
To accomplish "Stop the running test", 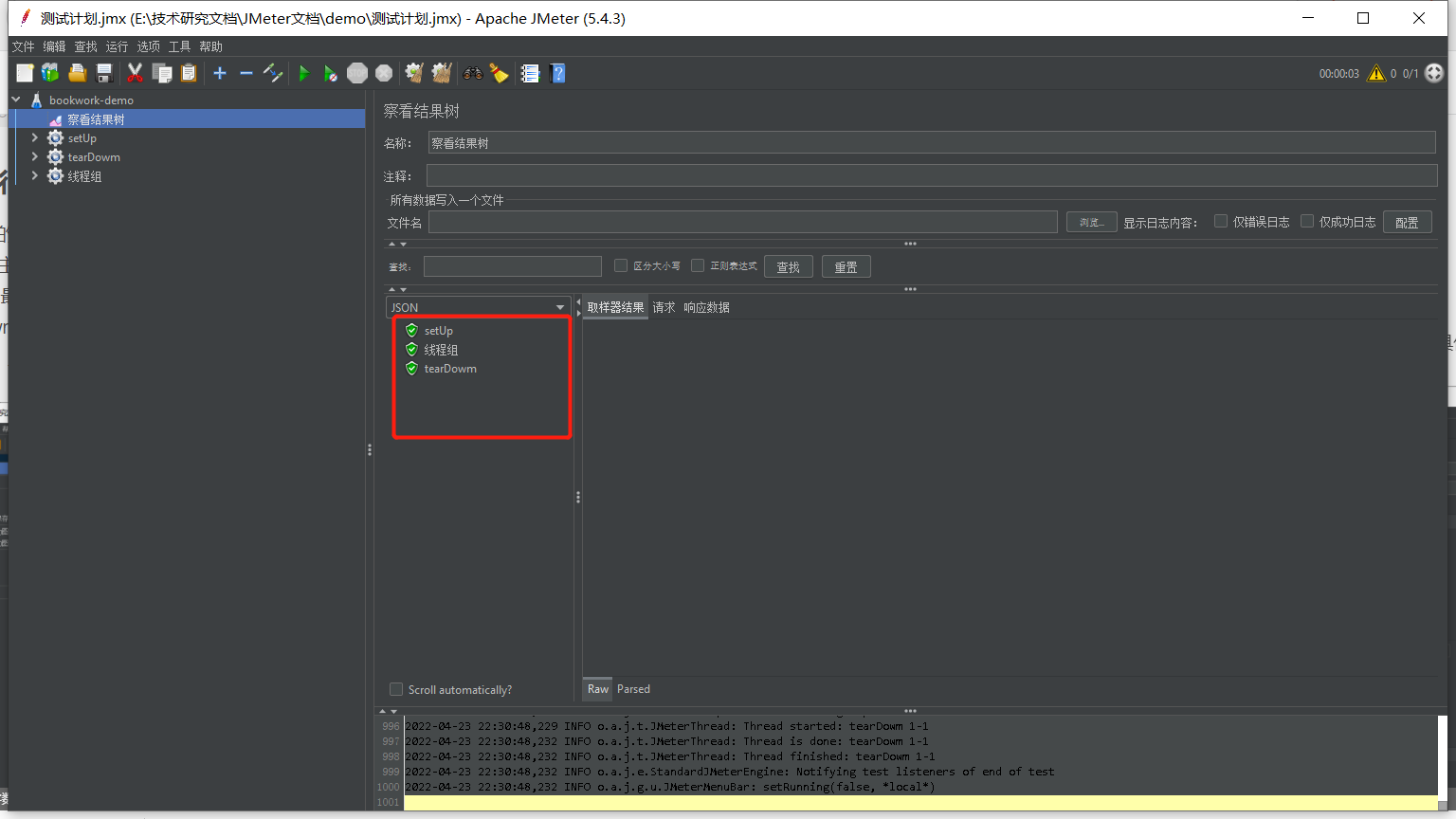I will 357,73.
